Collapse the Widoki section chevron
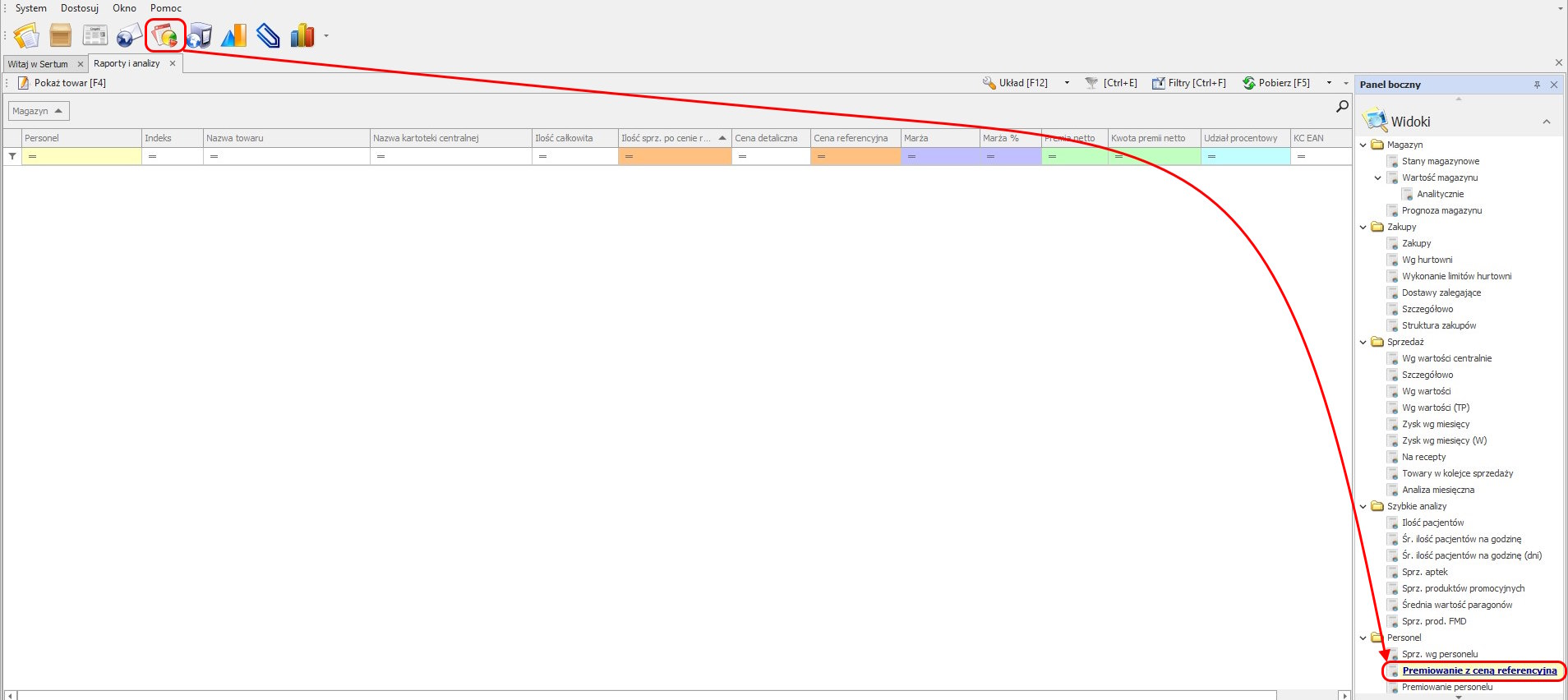Screen dimensions: 1568x700 pos(1547,122)
